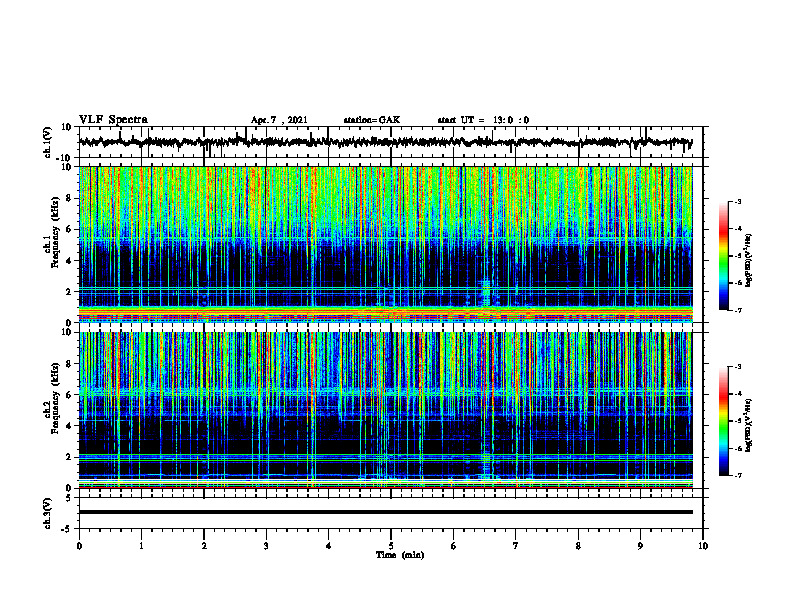Click the burst near 6.5 min in ch.1 spectrogram
Viewport: 792px width, 612px height.
click(486, 293)
